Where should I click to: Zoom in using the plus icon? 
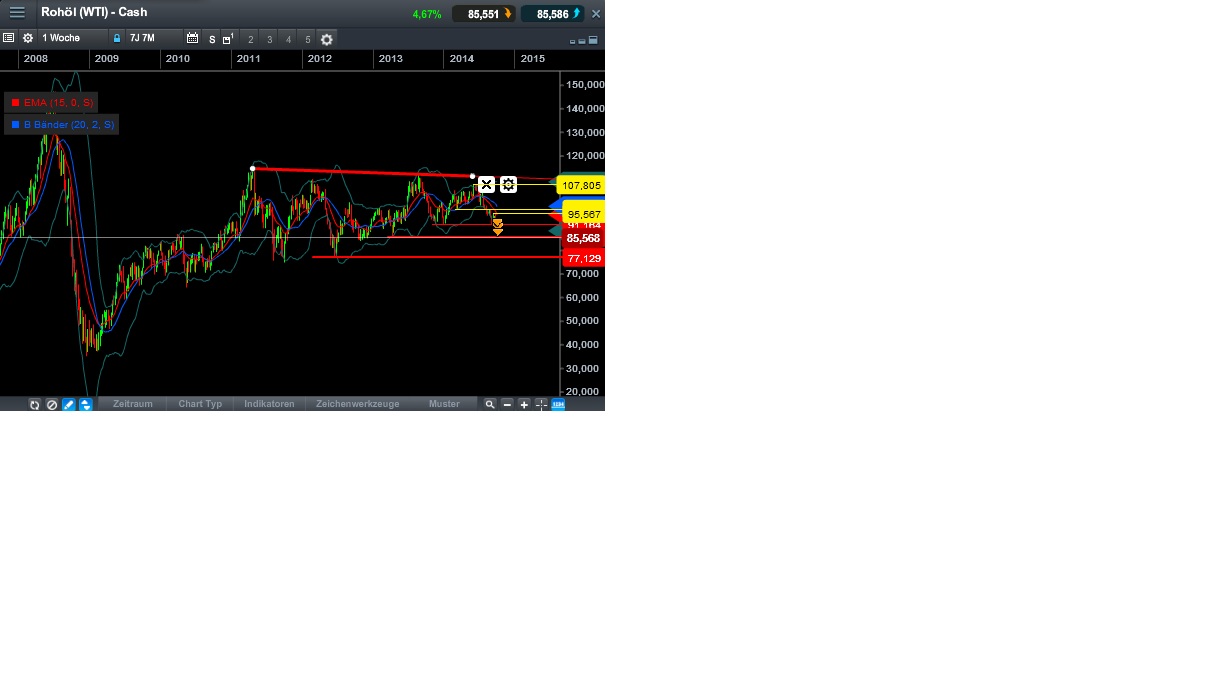pyautogui.click(x=523, y=404)
